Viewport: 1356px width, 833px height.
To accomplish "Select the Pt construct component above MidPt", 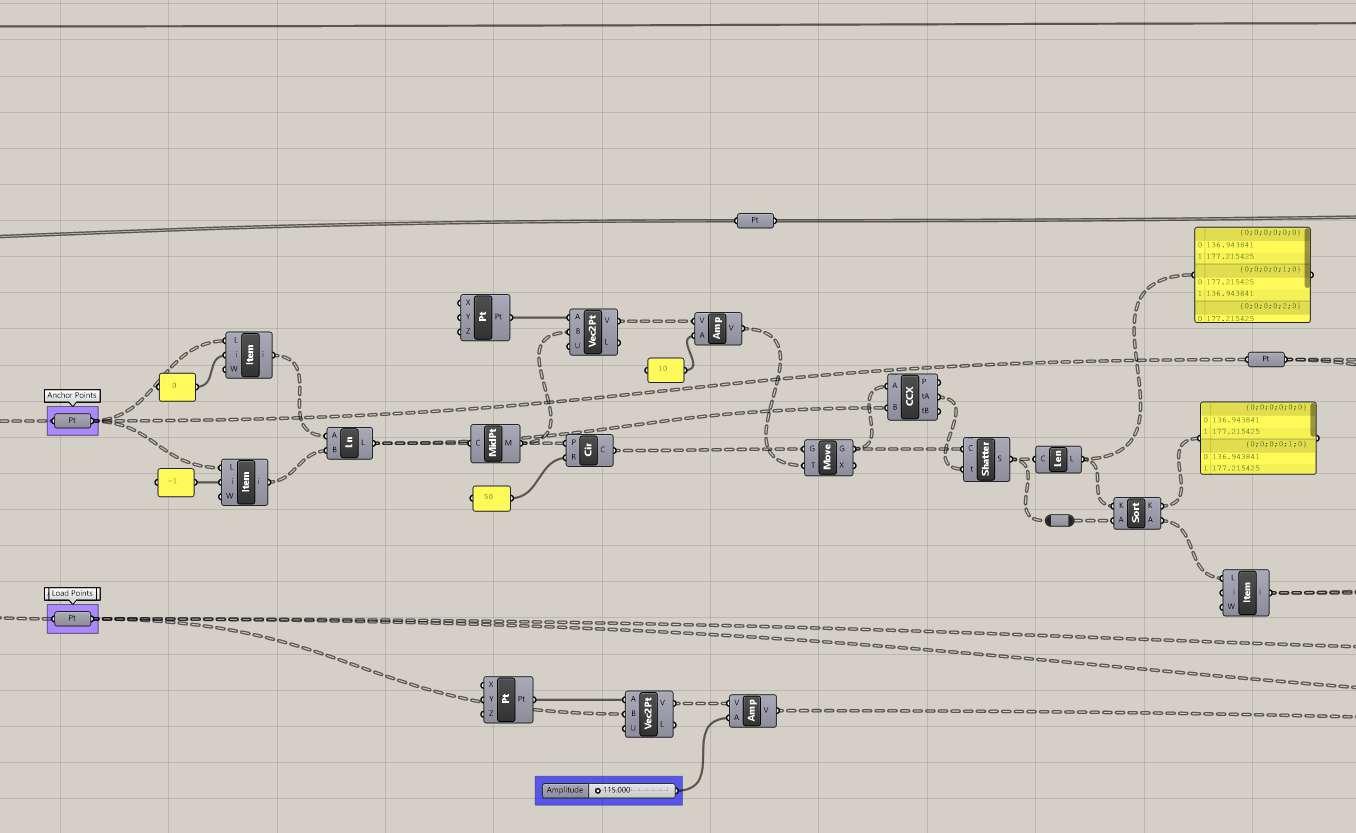I will tap(485, 317).
